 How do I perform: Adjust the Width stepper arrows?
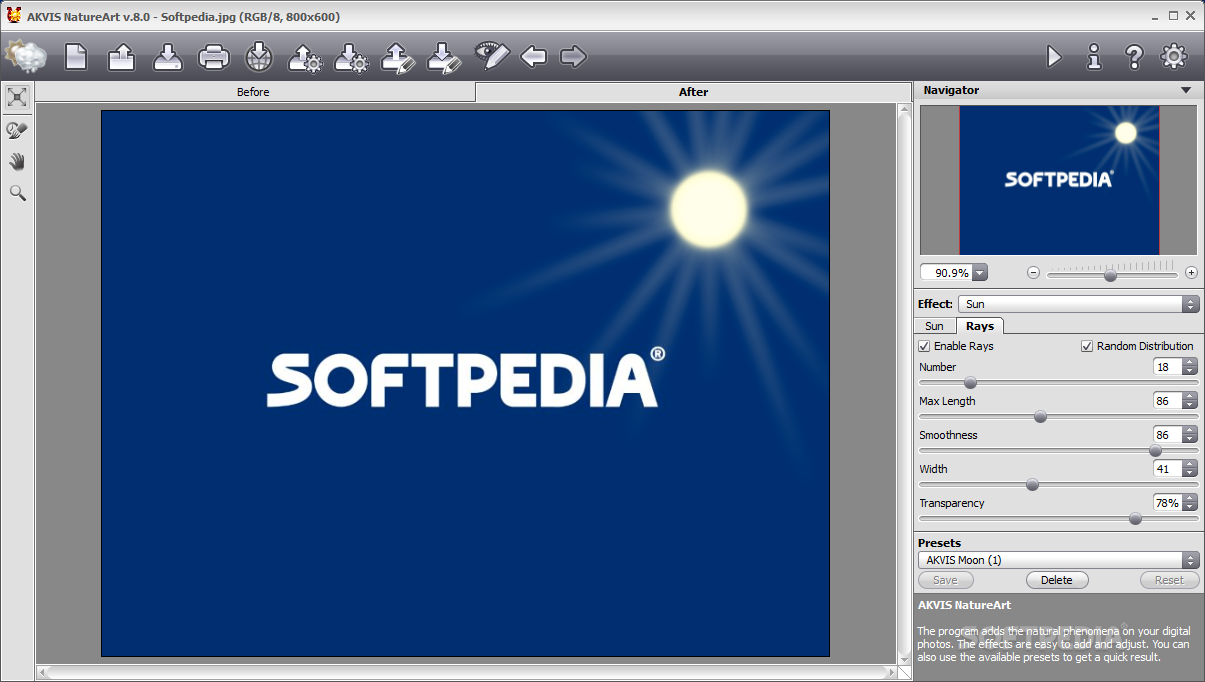[1190, 469]
